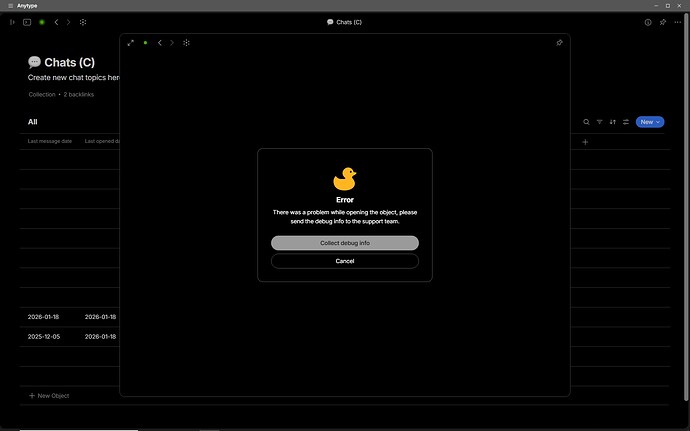Open the object info icon in header
This screenshot has width=690, height=431.
click(x=648, y=22)
